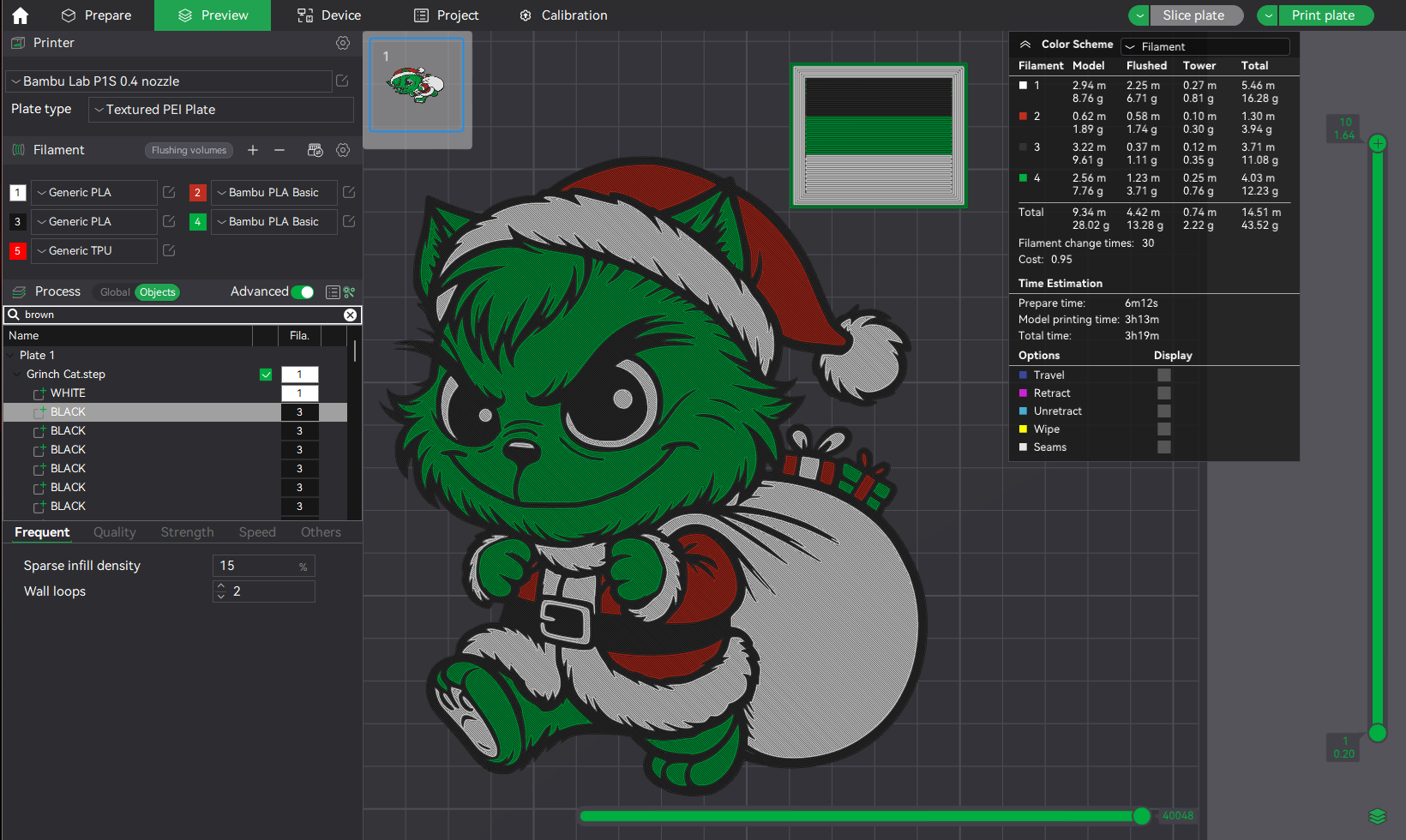
Task: Open Speed settings tab
Action: coord(257,532)
